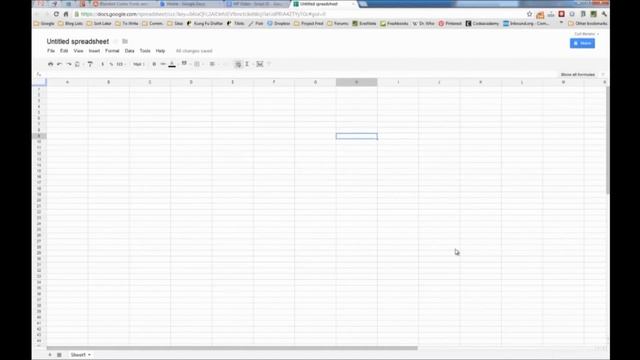Viewport: 640px width, 360px height.
Task: Select column A header
Action: pyautogui.click(x=67, y=82)
